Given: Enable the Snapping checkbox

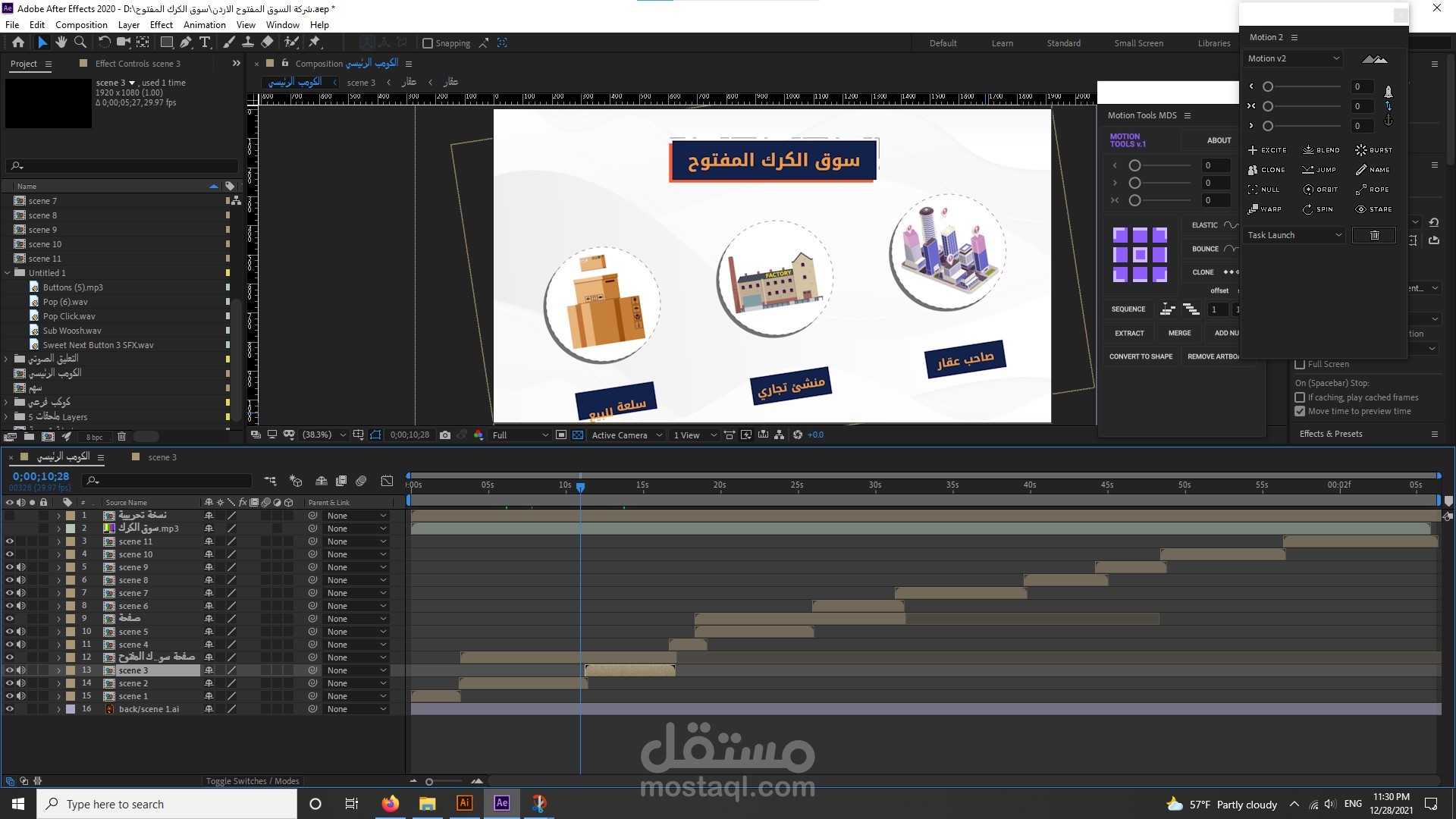Looking at the screenshot, I should click(x=428, y=43).
